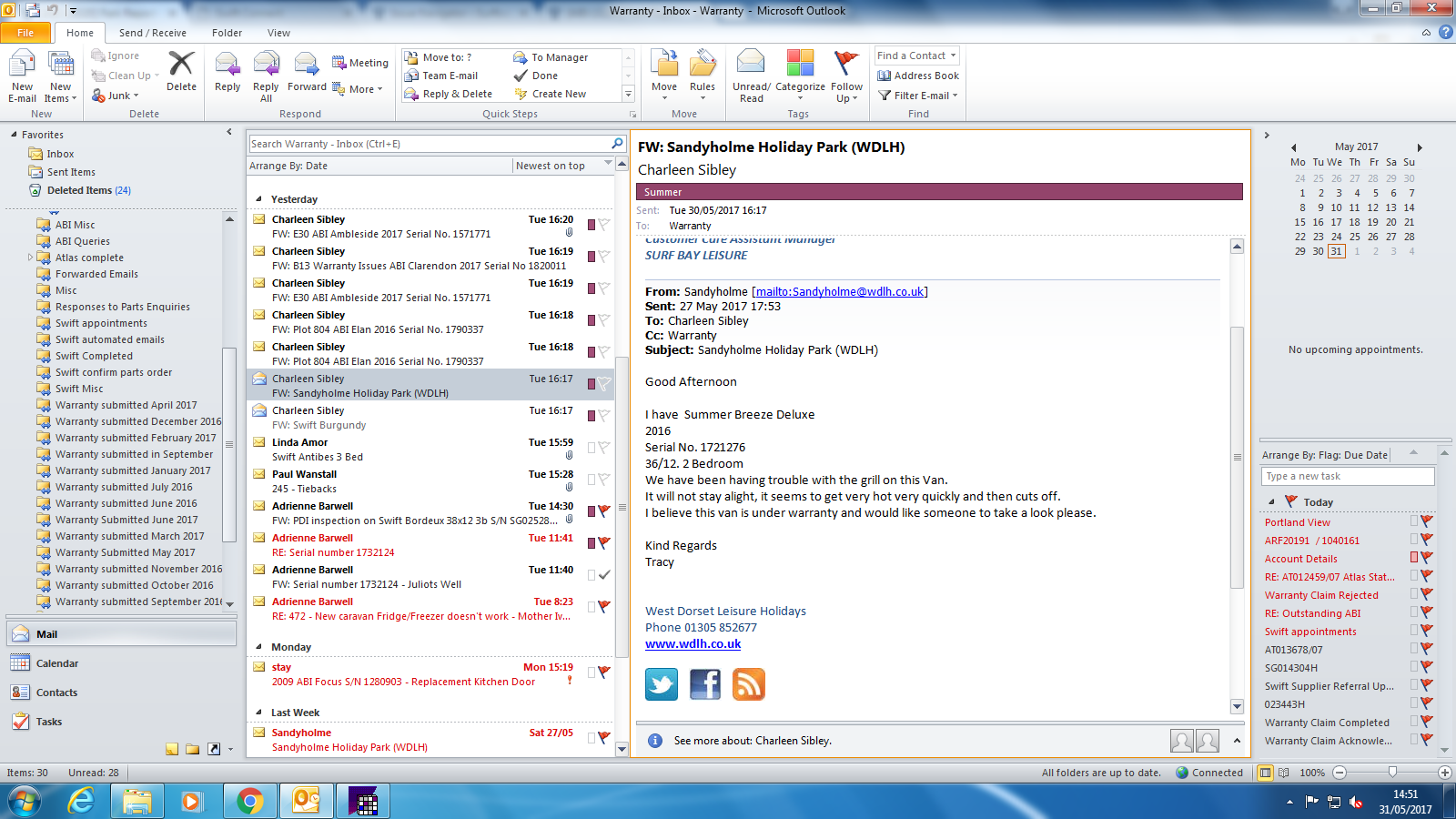Image resolution: width=1456 pixels, height=819 pixels.
Task: Open the Contacts navigation pane
Action: pos(121,693)
